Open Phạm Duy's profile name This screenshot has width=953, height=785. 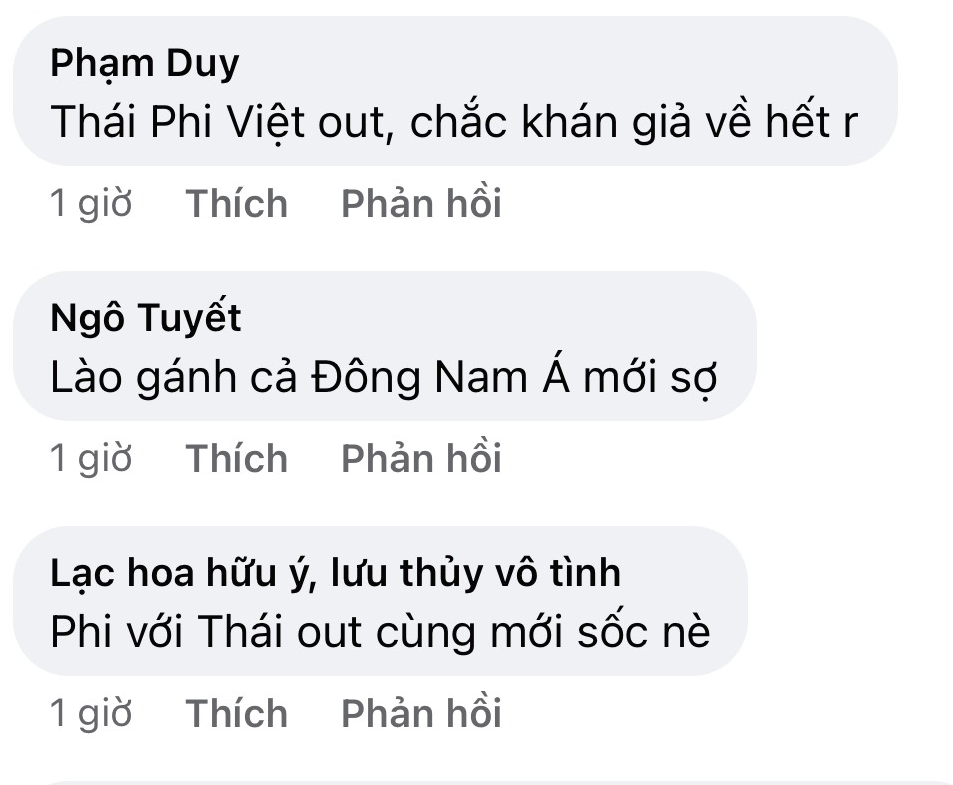[145, 65]
